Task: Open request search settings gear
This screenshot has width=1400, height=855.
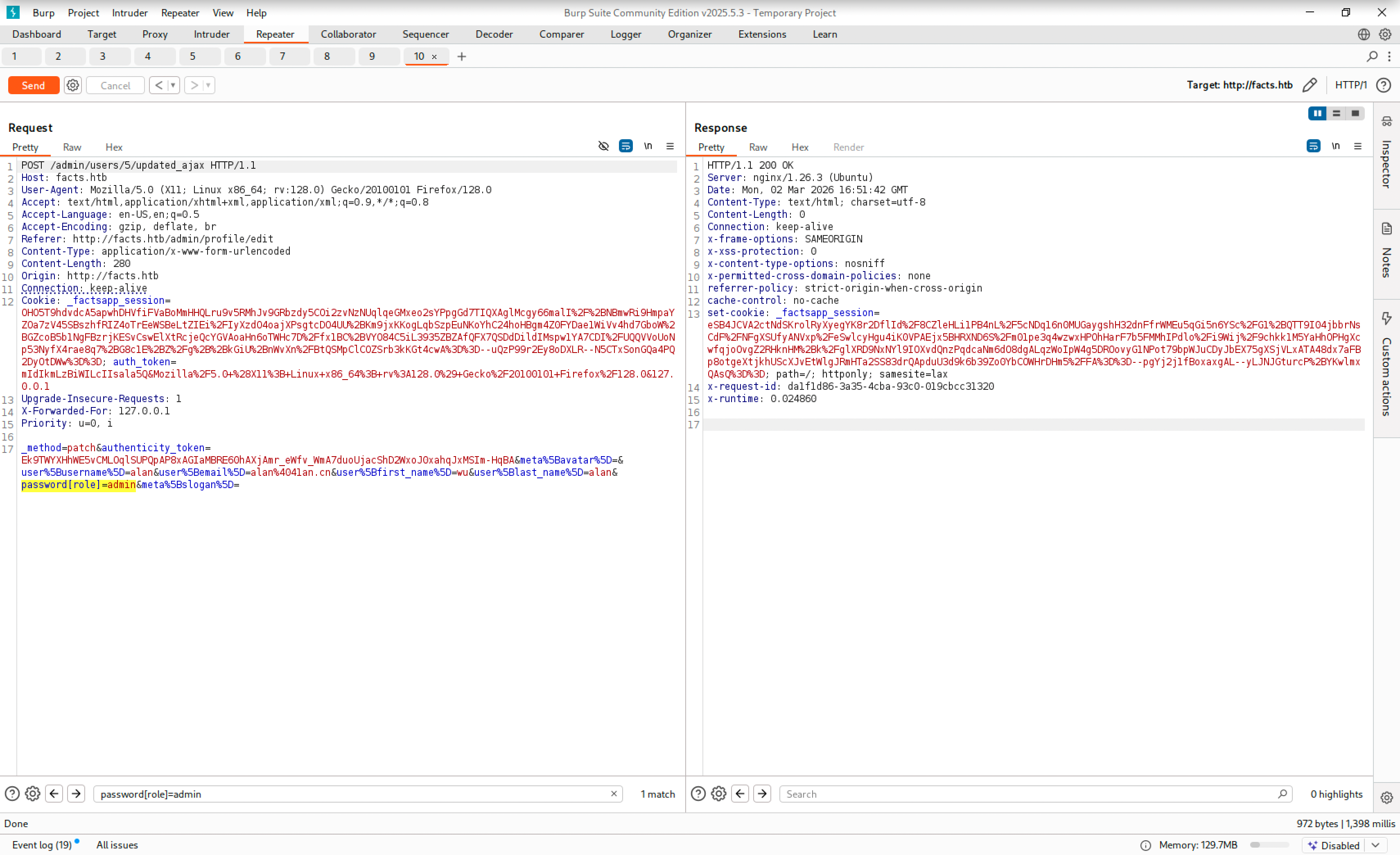Action: coord(32,794)
